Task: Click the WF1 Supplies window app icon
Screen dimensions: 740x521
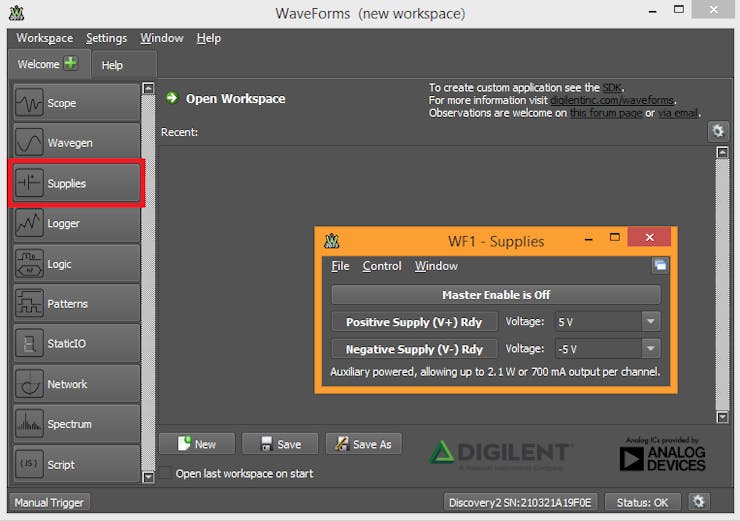Action: pyautogui.click(x=332, y=241)
